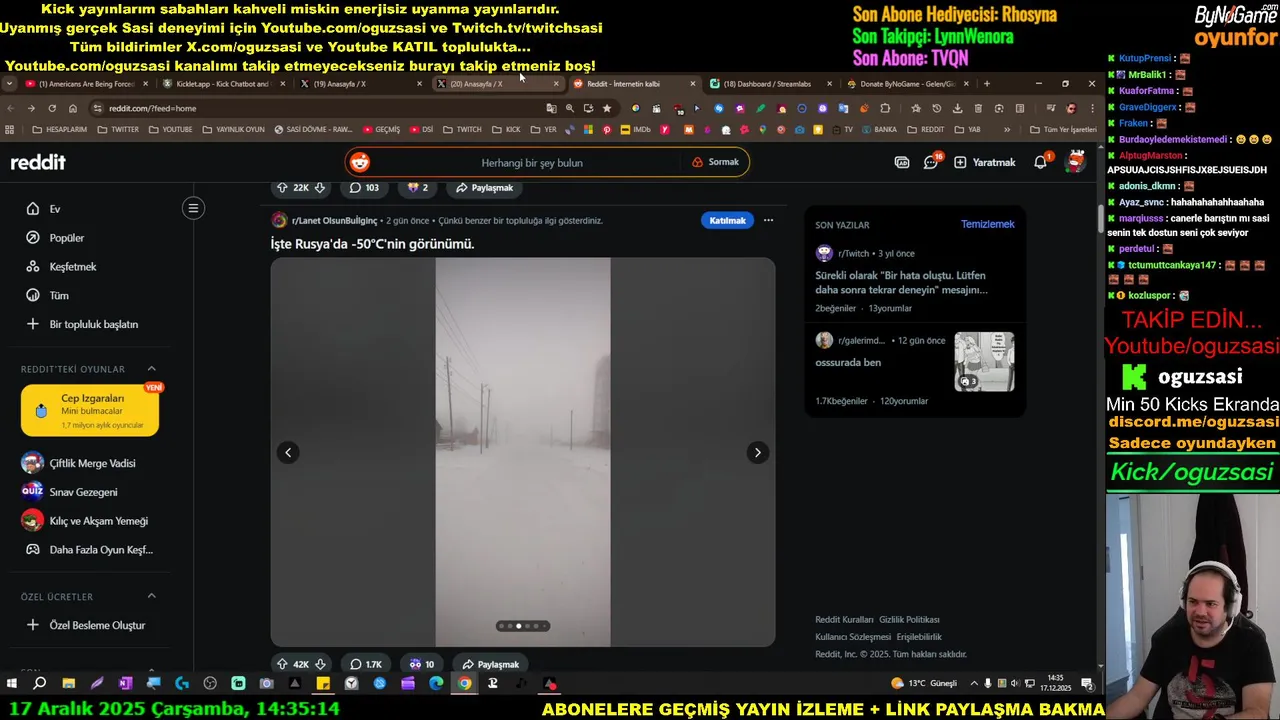Switch to the Kicklet.app Kick Chatbot tab
The image size is (1280, 720).
pos(221,84)
